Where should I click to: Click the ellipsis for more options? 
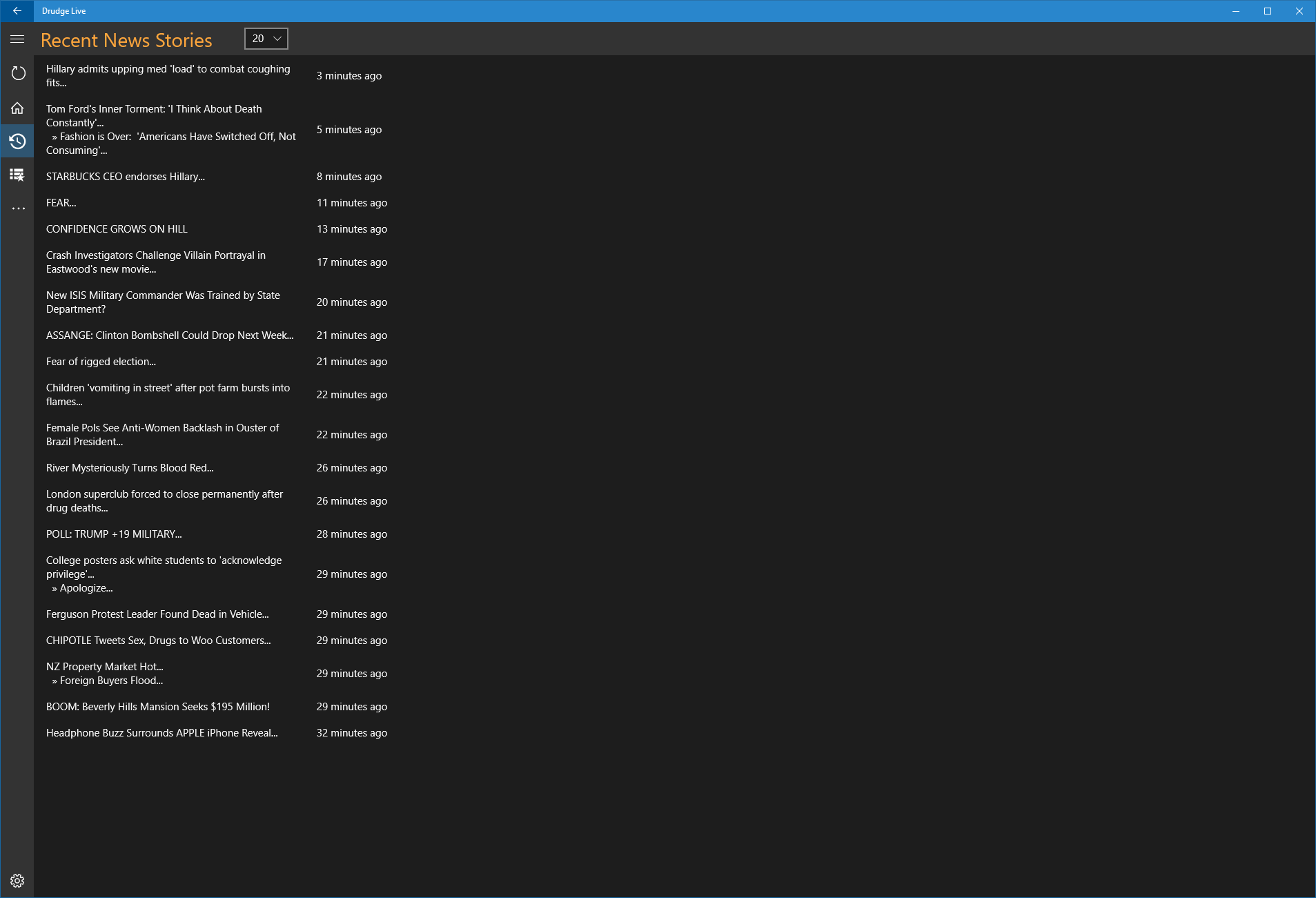tap(17, 208)
